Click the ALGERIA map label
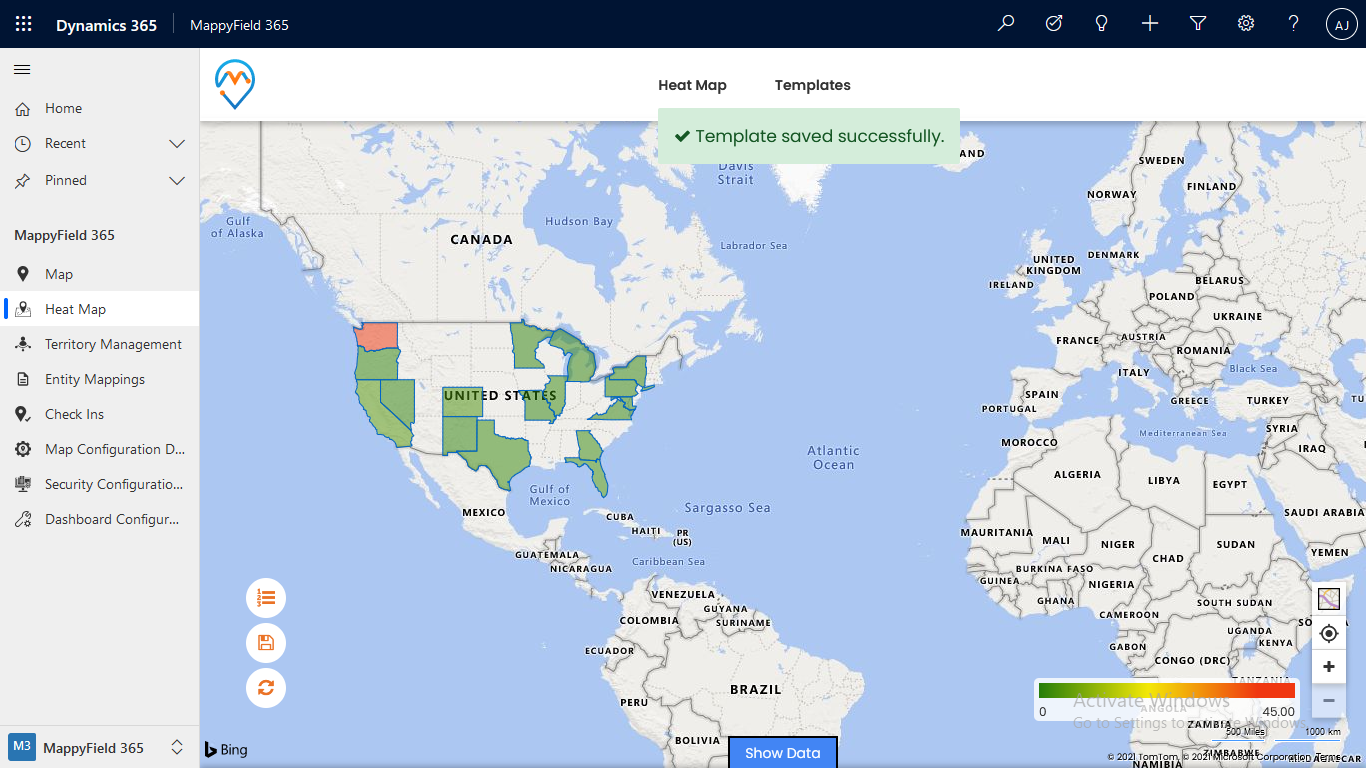Image resolution: width=1366 pixels, height=768 pixels. [1077, 474]
